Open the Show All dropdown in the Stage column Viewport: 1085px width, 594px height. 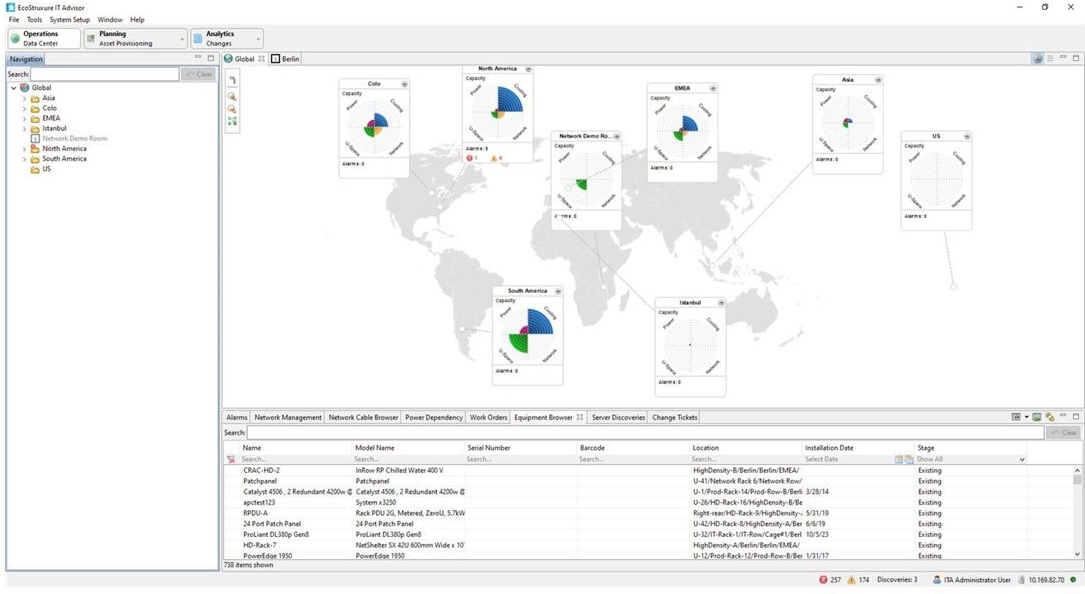[1020, 459]
